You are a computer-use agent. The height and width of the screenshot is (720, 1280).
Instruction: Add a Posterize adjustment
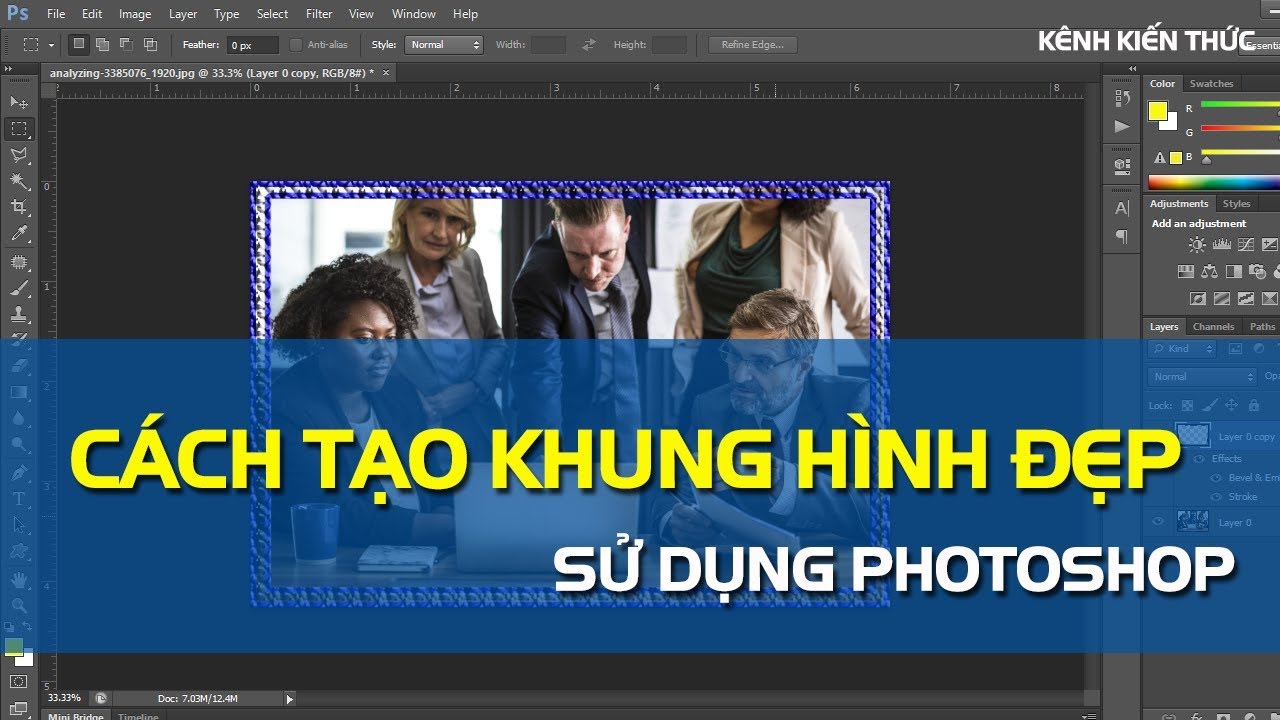coord(1221,298)
